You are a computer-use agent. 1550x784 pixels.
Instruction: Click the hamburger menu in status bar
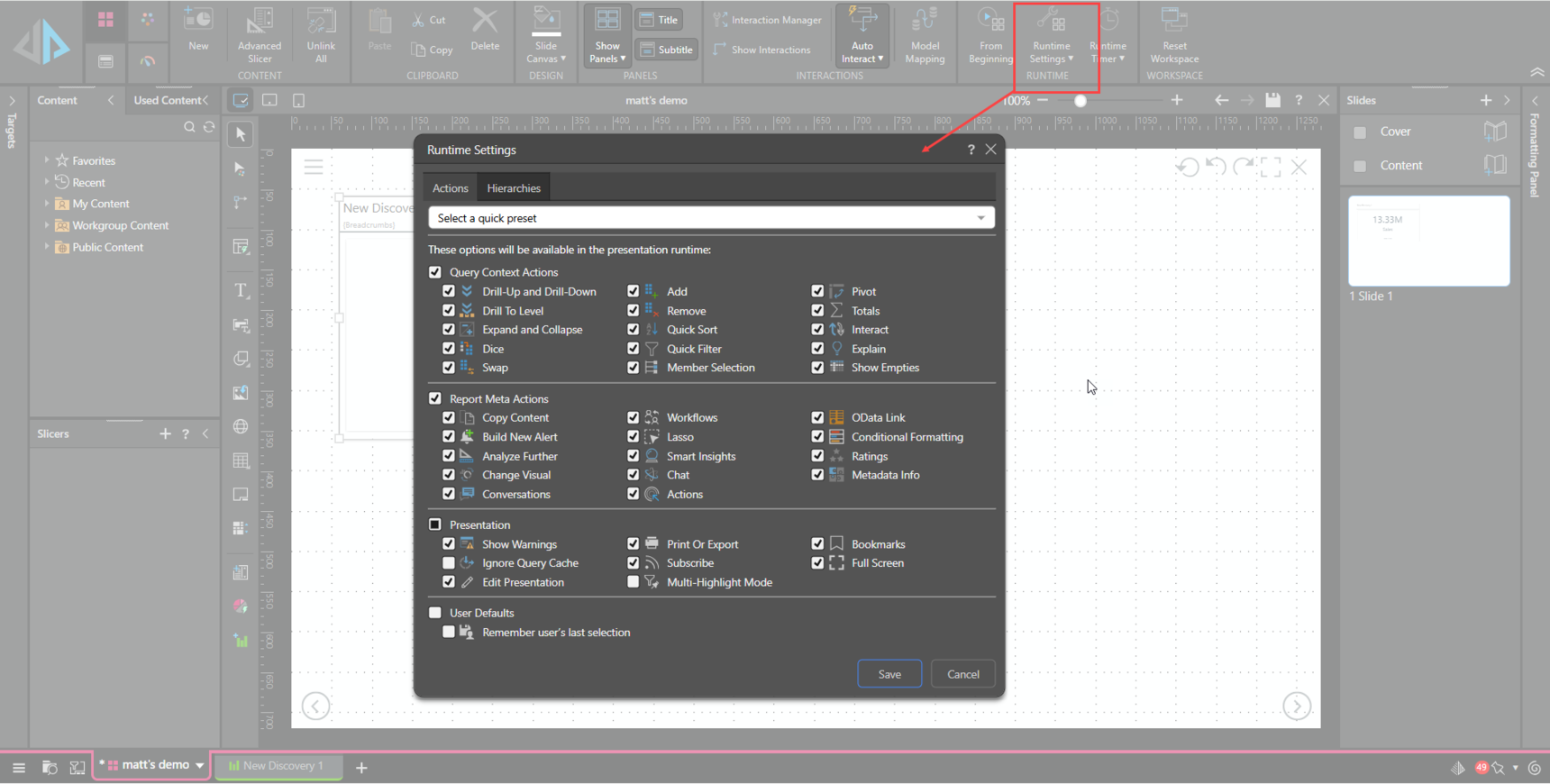tap(19, 768)
